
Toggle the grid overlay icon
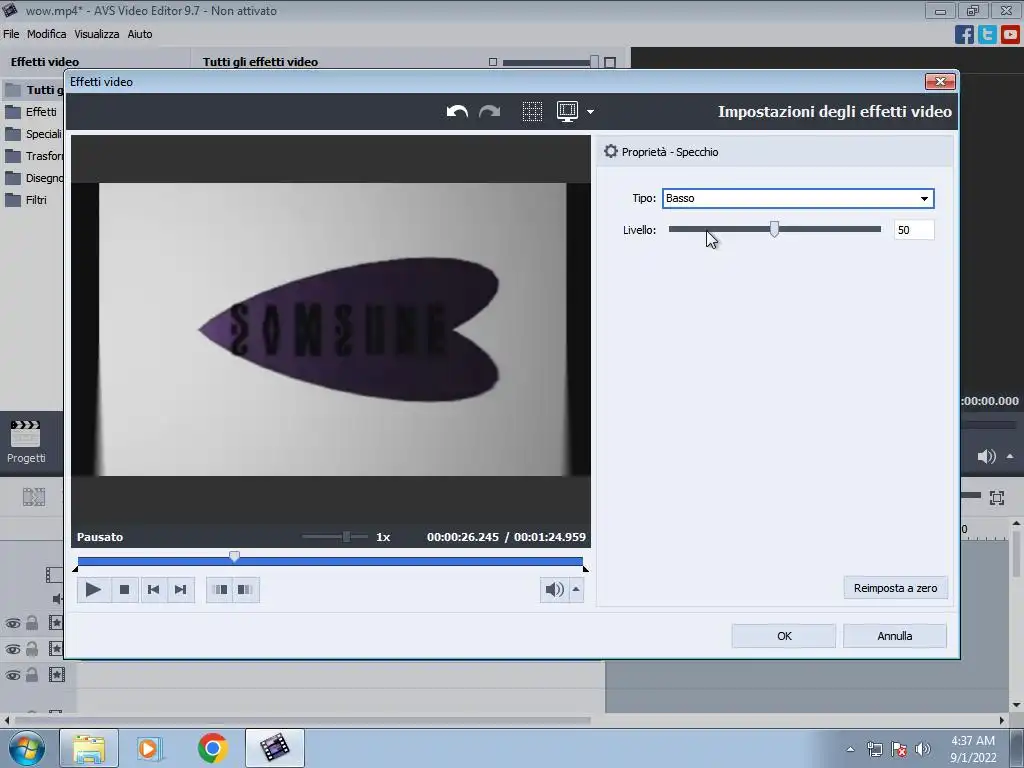coord(532,112)
